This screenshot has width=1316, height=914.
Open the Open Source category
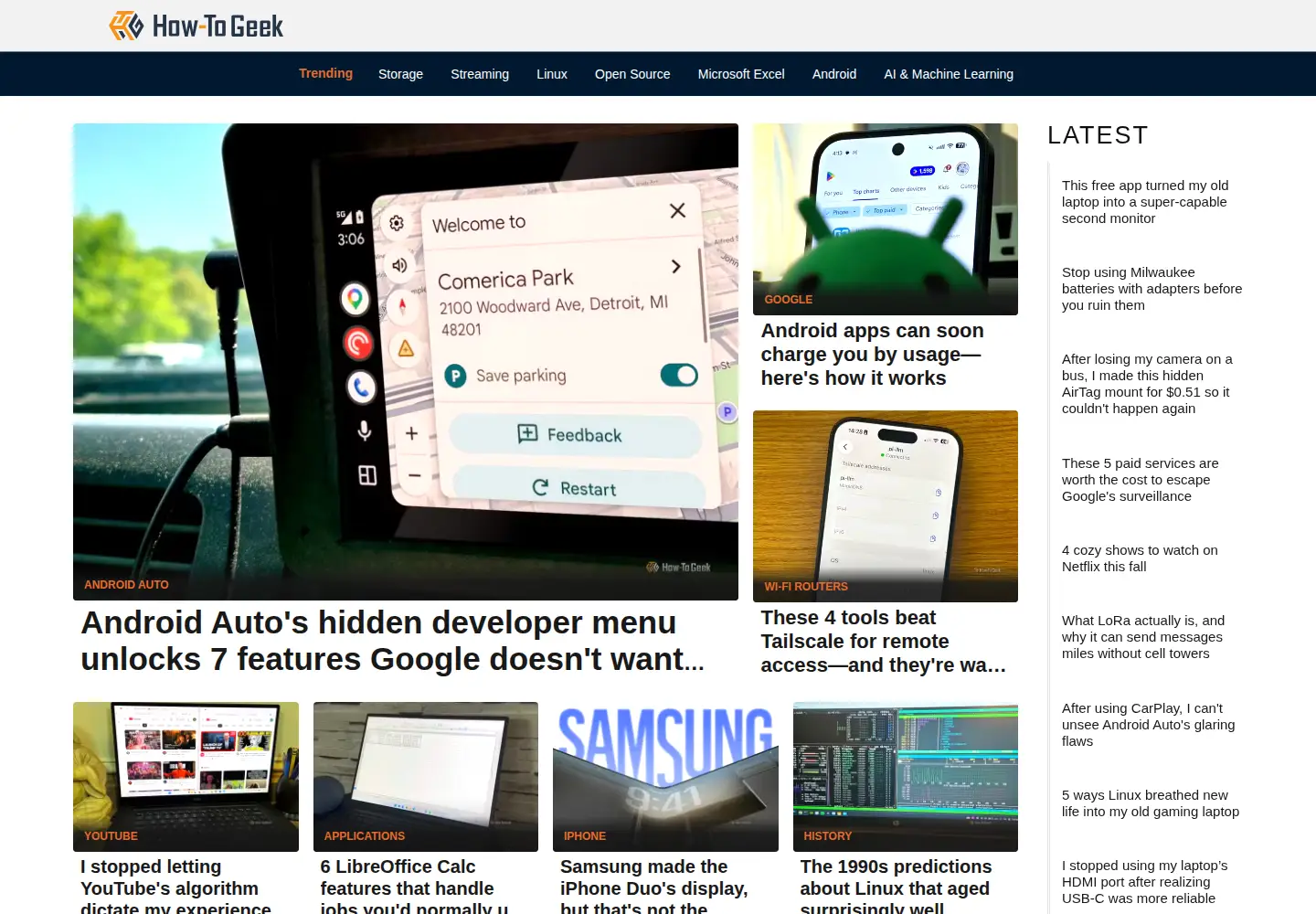(632, 74)
